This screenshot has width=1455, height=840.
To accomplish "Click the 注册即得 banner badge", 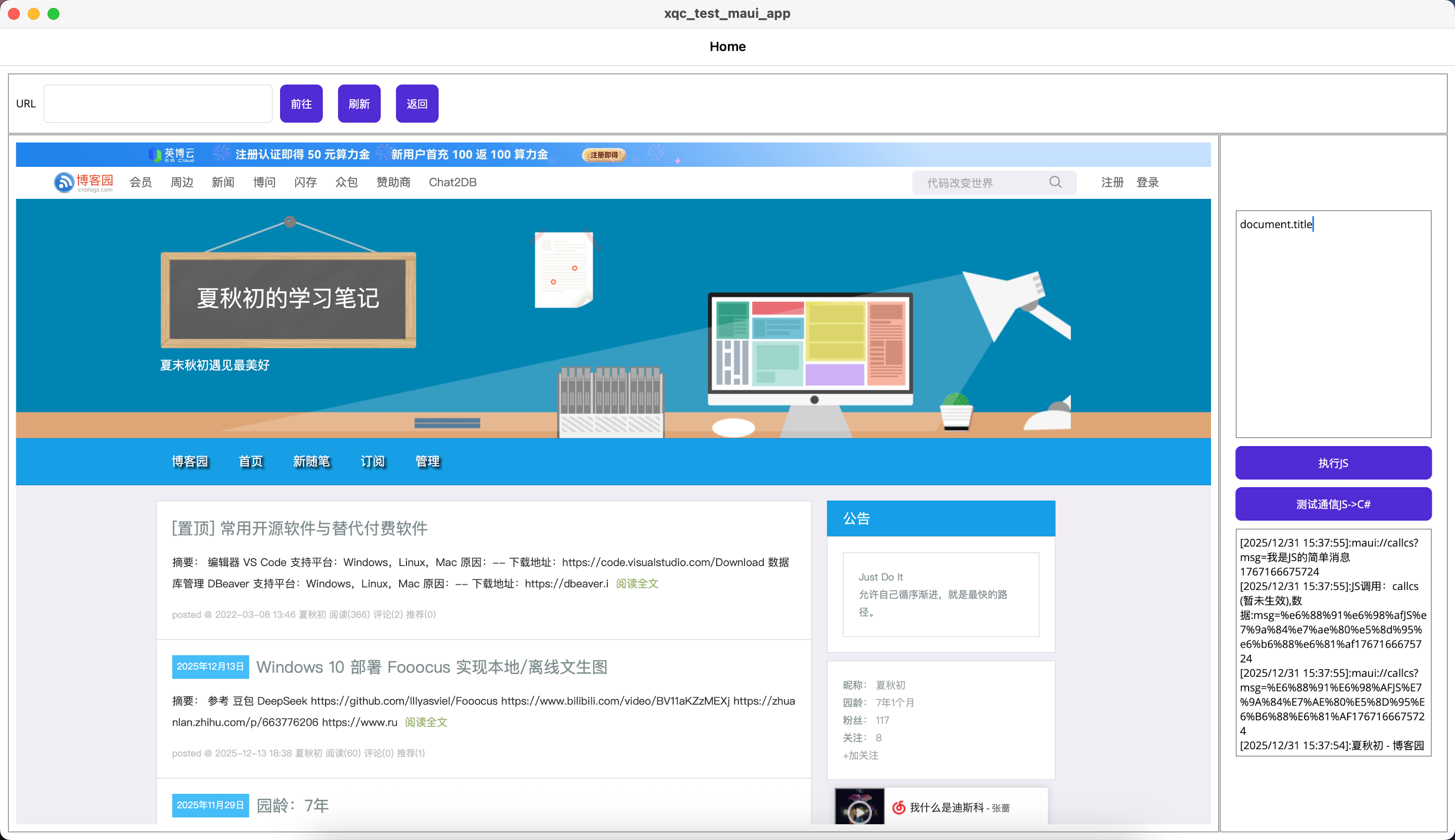I will pos(604,155).
